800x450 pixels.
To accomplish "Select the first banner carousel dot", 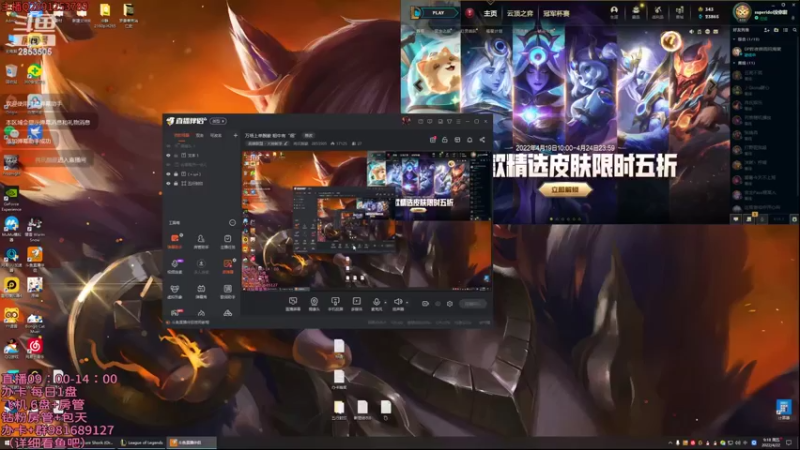I will 552,219.
